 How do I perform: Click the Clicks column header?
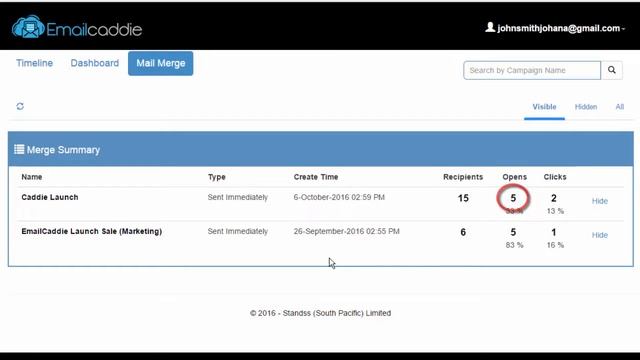555,177
